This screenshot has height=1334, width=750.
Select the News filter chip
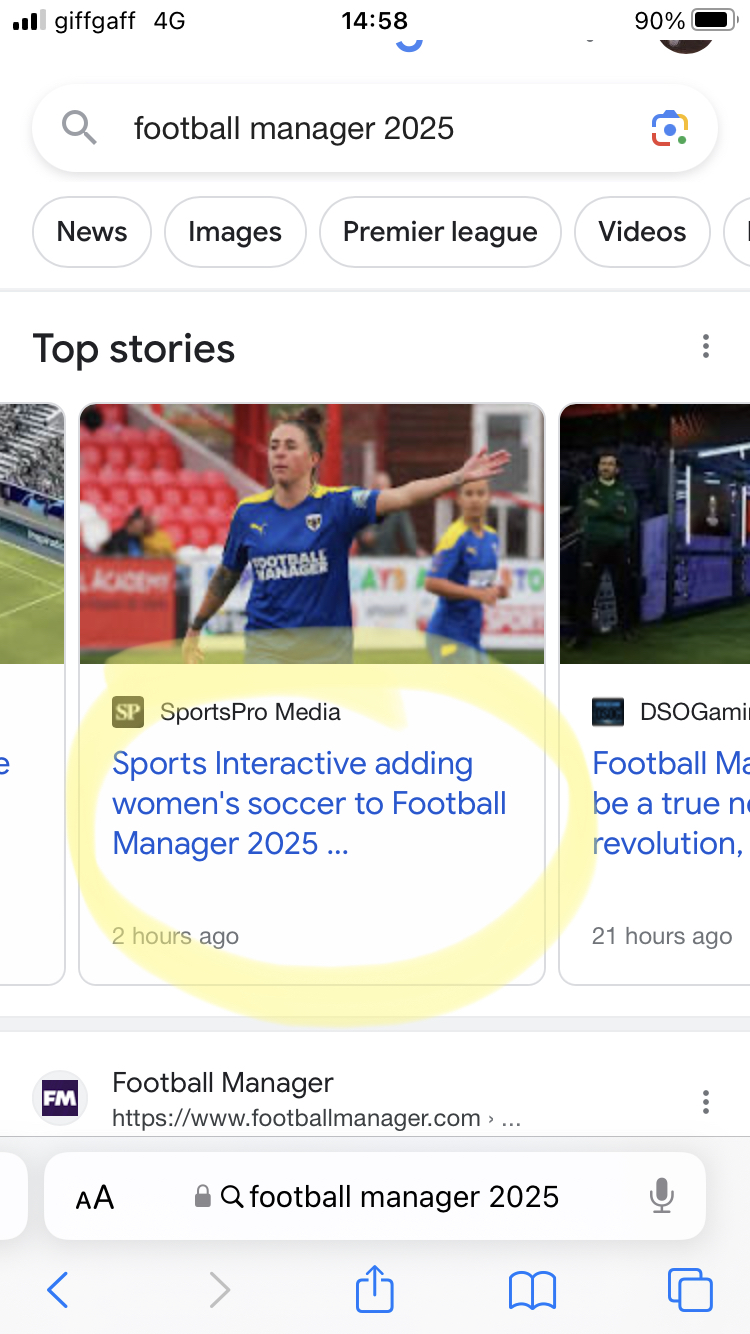point(92,232)
